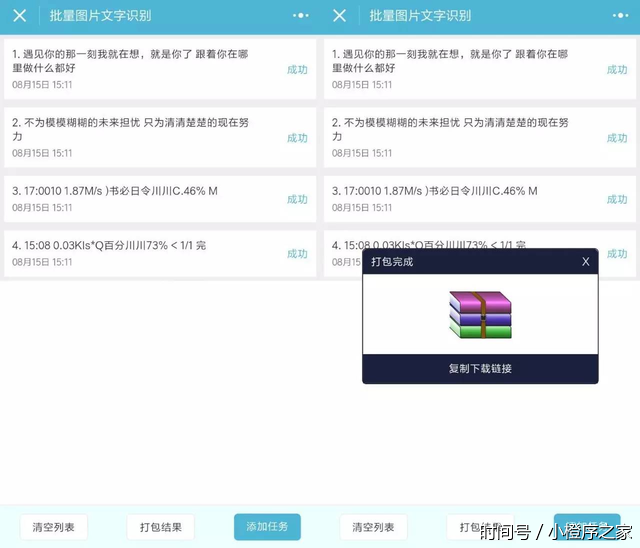
Task: Click 成功 status of result 3, screen showing 打包完成
Action: coord(617,200)
